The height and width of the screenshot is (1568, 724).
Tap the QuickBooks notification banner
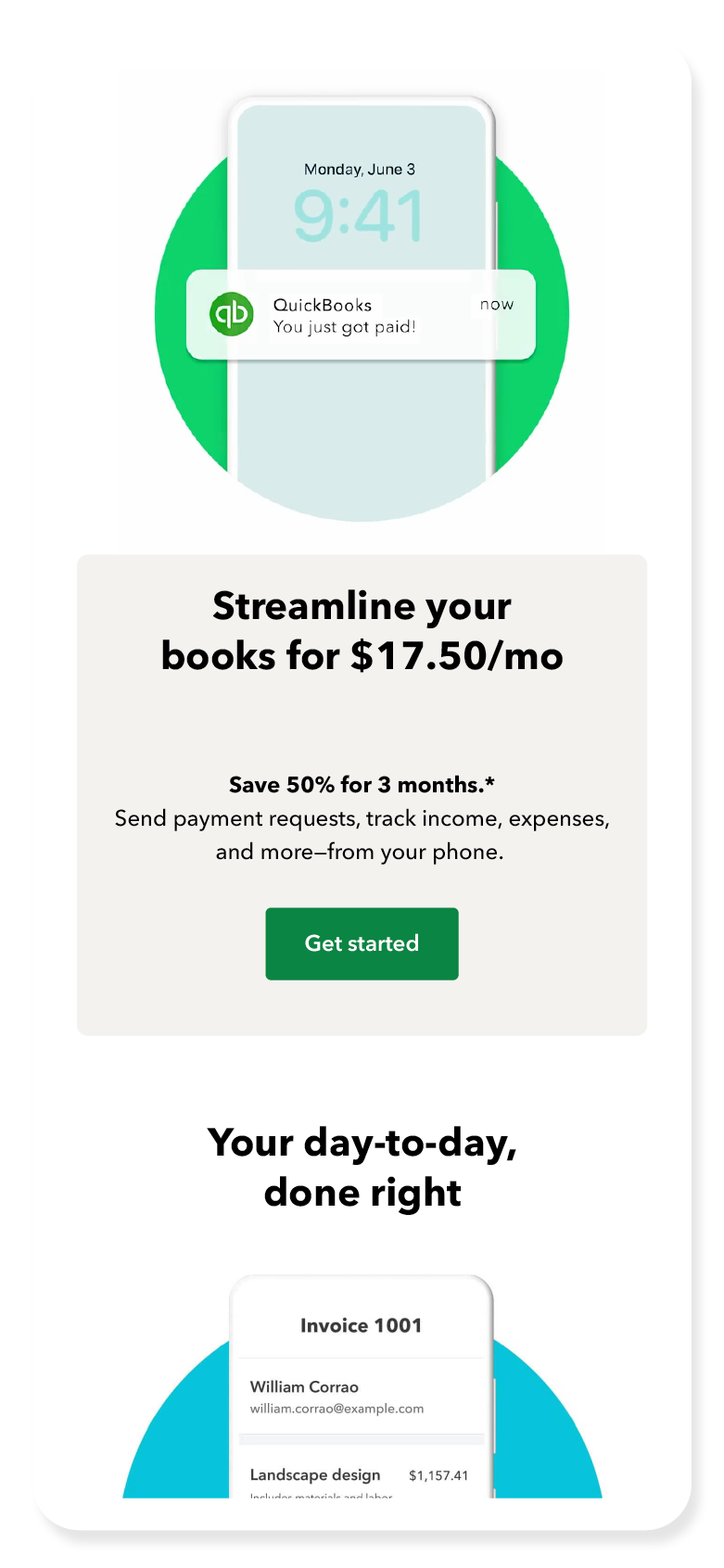click(362, 314)
